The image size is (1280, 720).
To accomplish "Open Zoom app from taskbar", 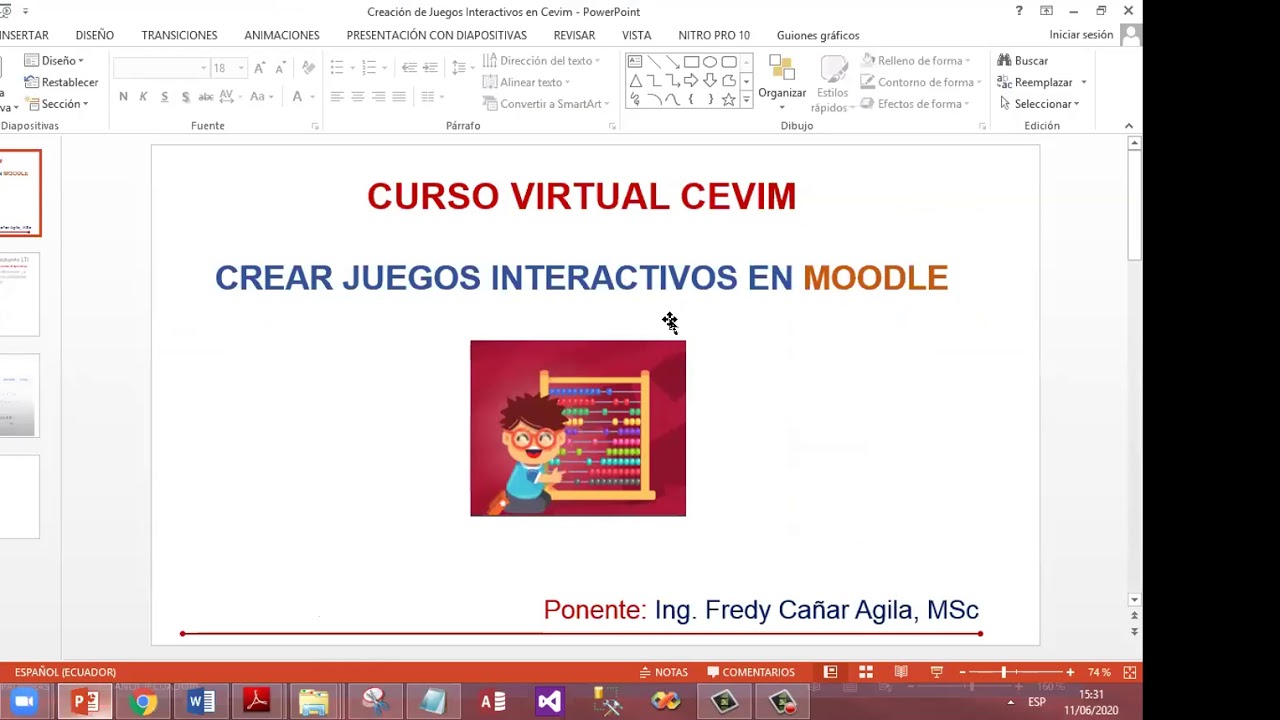I will point(24,702).
